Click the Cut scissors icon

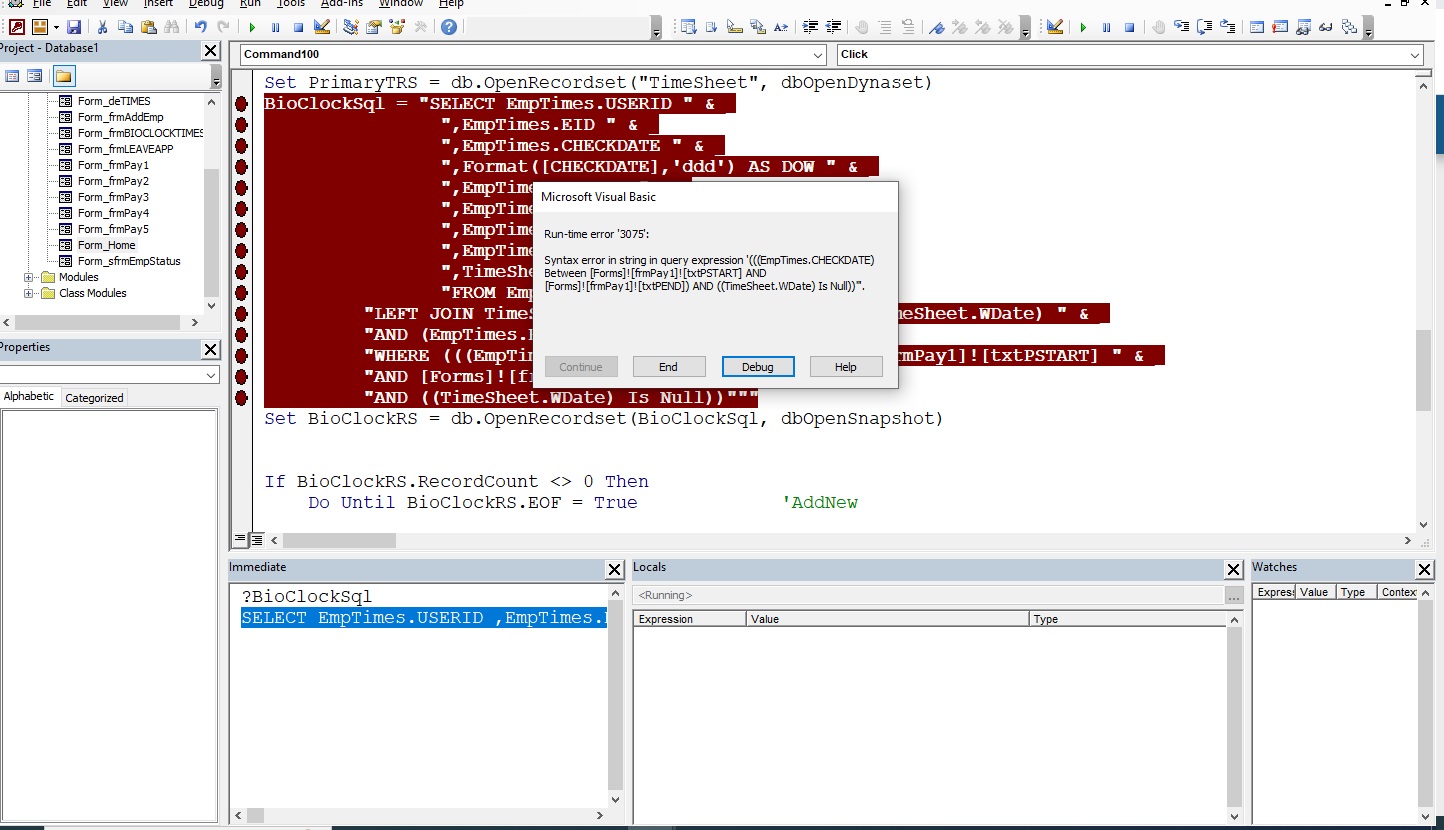[103, 27]
